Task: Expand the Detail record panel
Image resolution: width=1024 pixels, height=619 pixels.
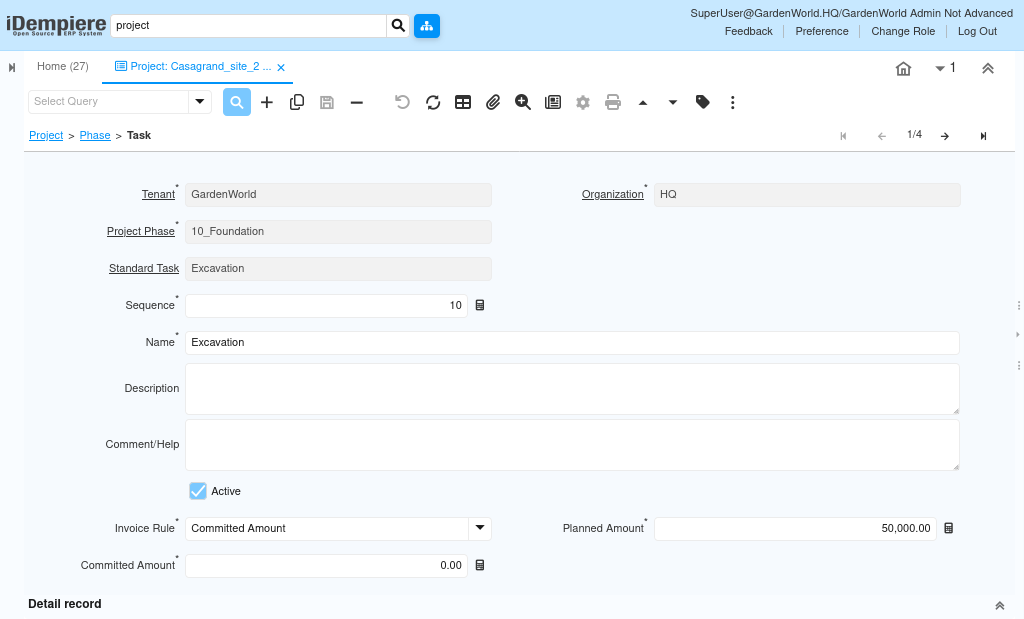Action: [x=999, y=605]
